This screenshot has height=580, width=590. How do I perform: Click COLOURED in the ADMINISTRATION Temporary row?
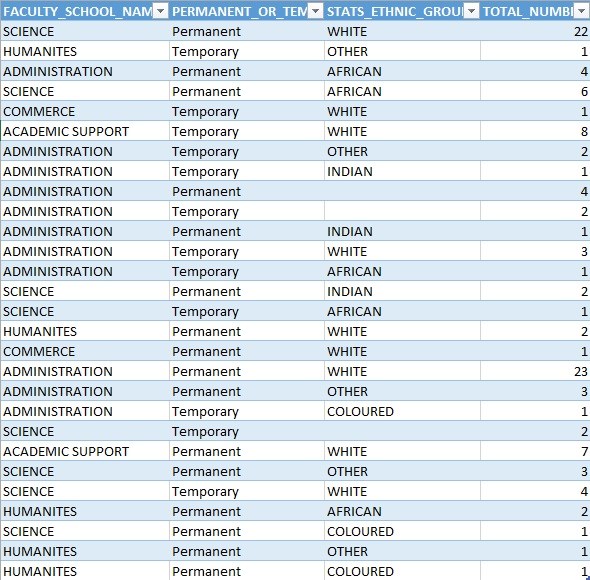360,412
